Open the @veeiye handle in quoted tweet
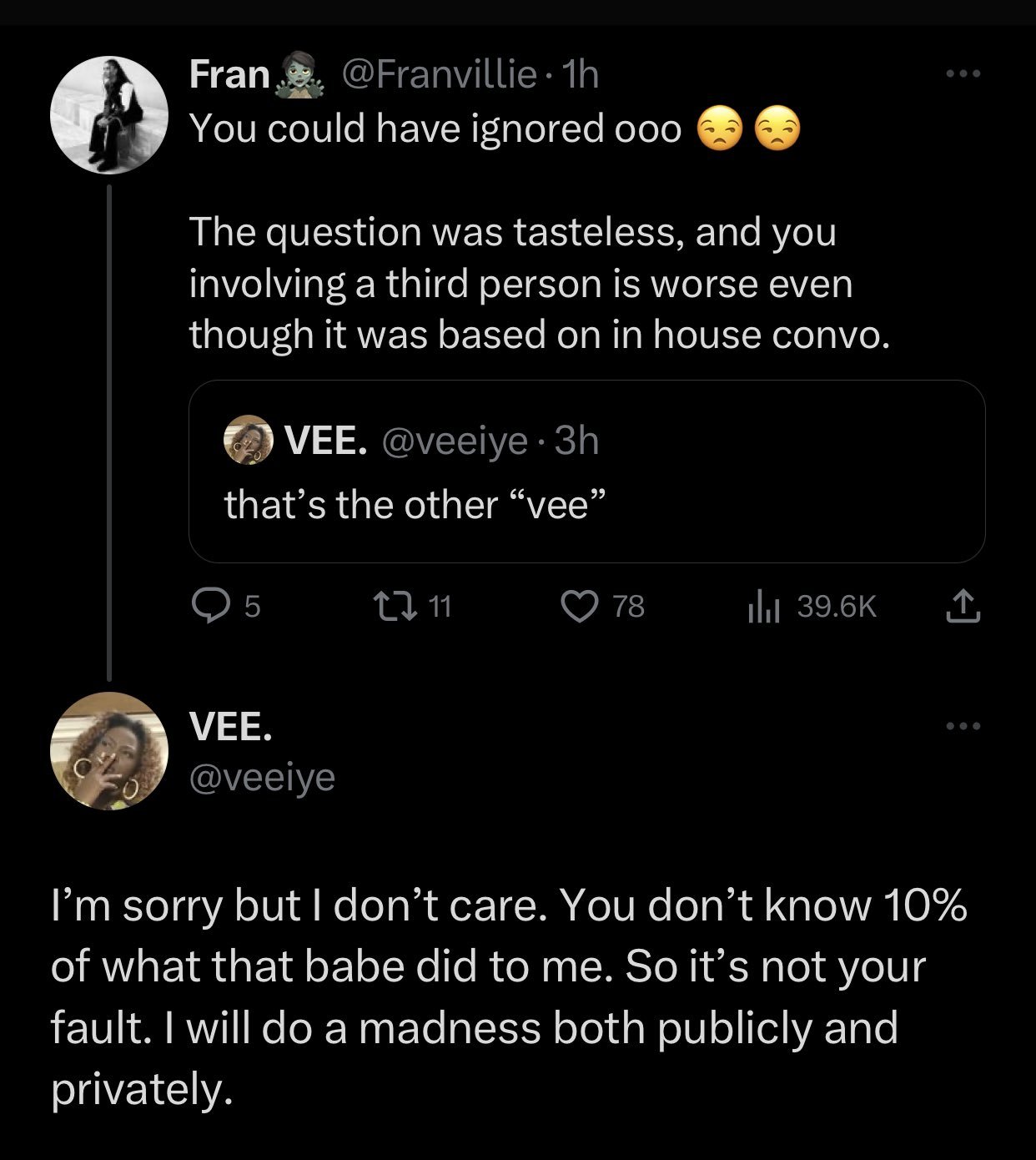Screen dimensions: 1036x1160 455,441
